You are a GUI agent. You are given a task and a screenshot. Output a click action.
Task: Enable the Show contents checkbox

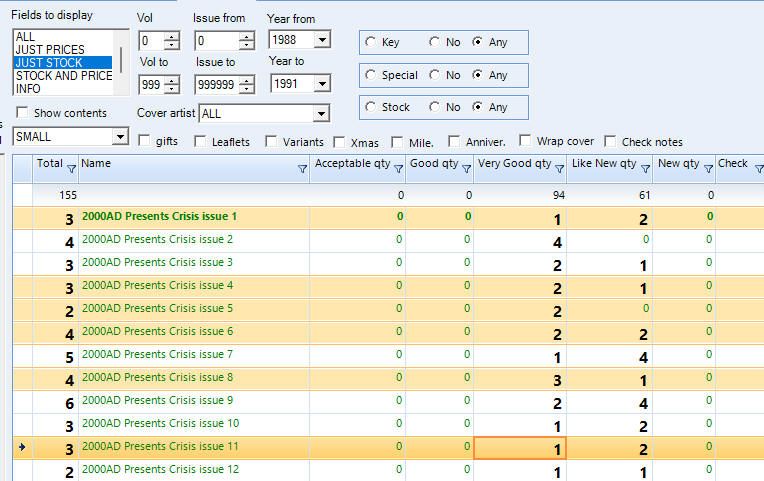[22, 113]
